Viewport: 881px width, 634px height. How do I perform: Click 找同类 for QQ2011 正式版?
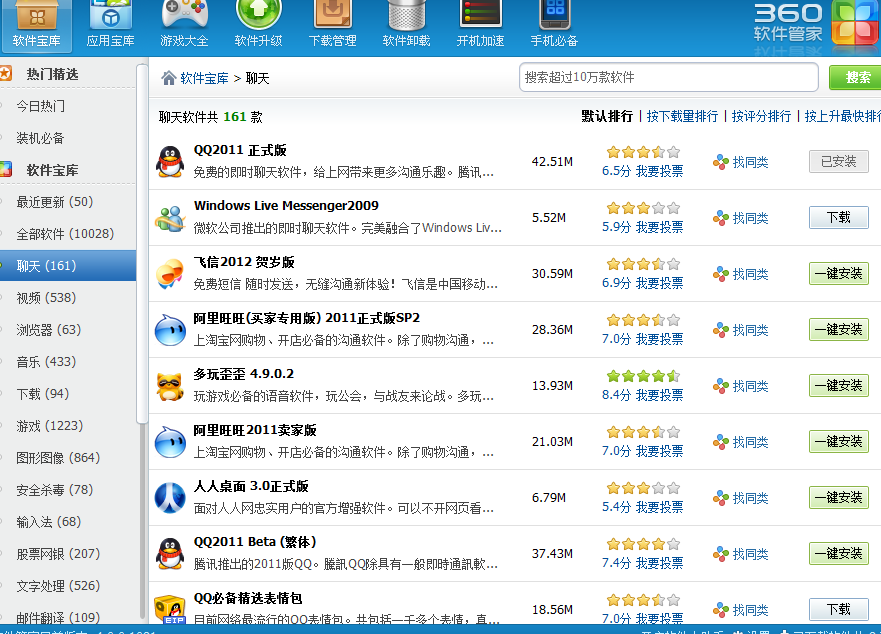pyautogui.click(x=741, y=162)
